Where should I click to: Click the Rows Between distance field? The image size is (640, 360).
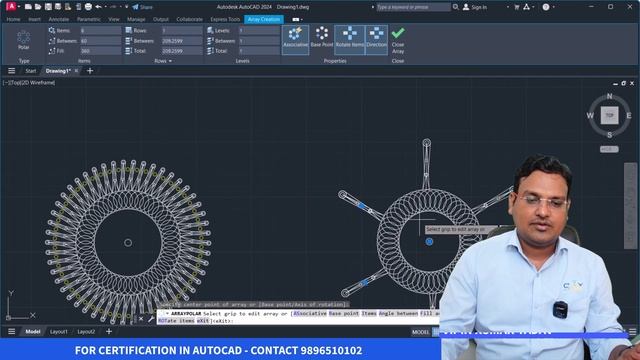[182, 41]
